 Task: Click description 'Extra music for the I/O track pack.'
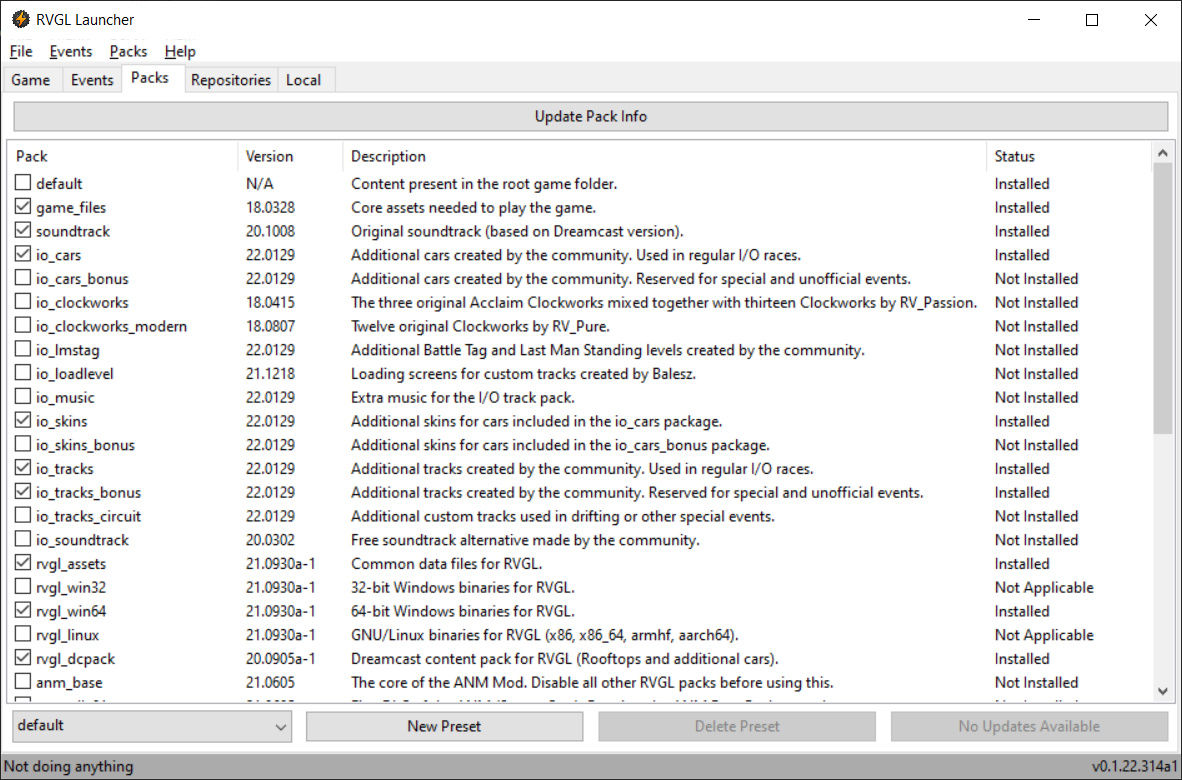(463, 397)
